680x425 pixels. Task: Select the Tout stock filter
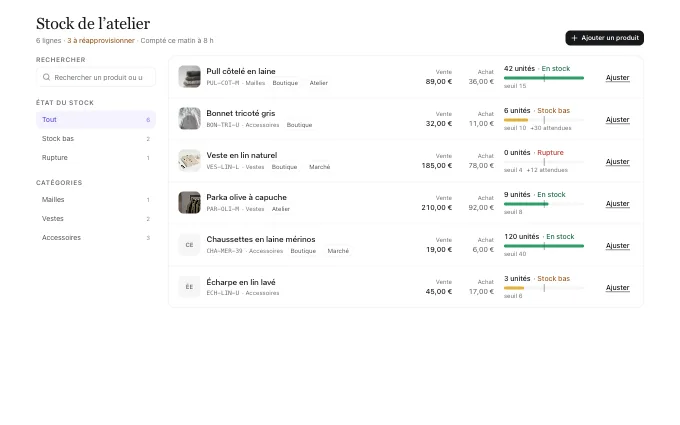tap(96, 119)
